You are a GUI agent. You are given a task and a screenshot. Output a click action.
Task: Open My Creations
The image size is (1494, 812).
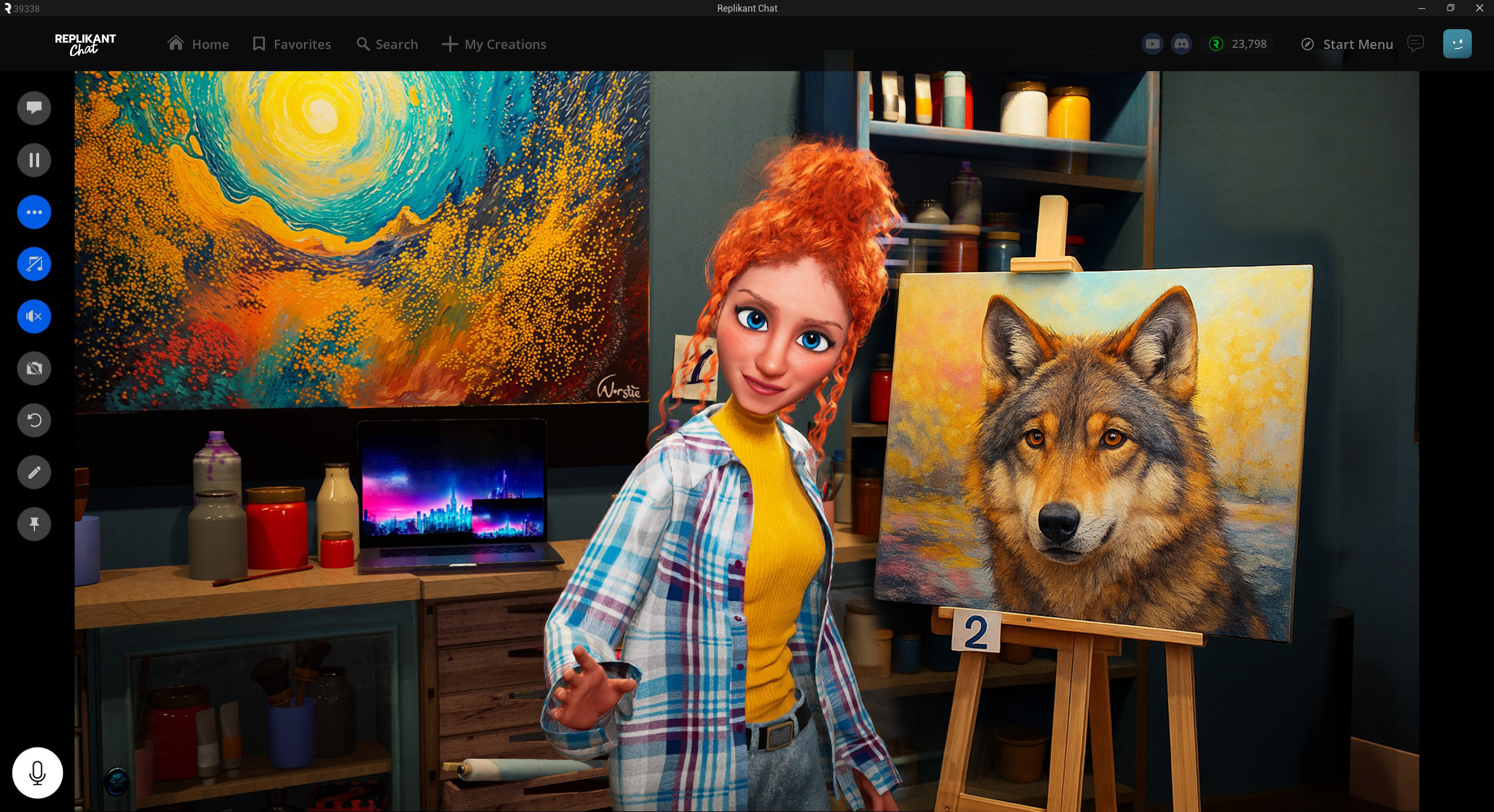click(x=494, y=44)
